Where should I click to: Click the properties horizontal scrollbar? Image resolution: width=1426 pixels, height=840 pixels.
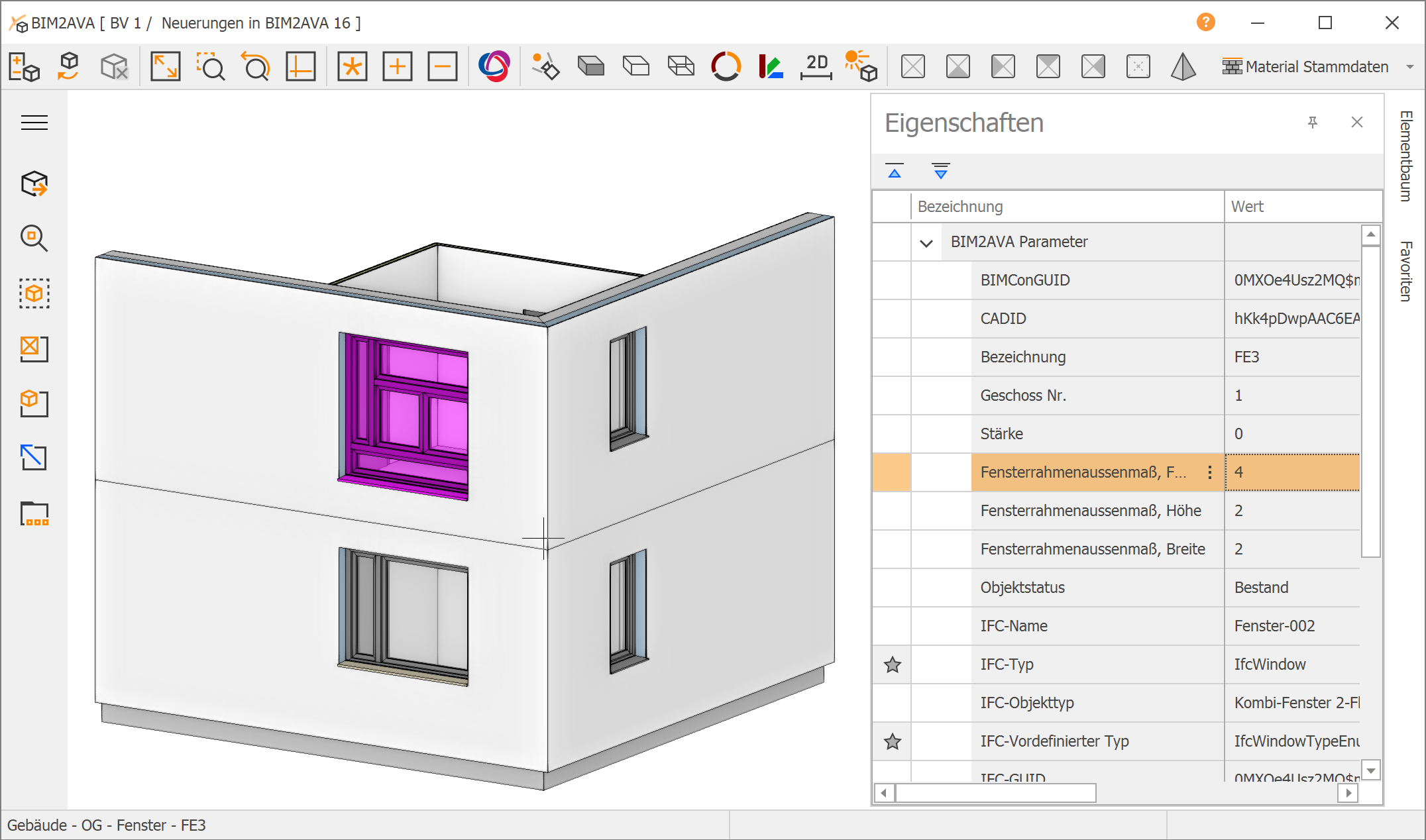tap(995, 792)
